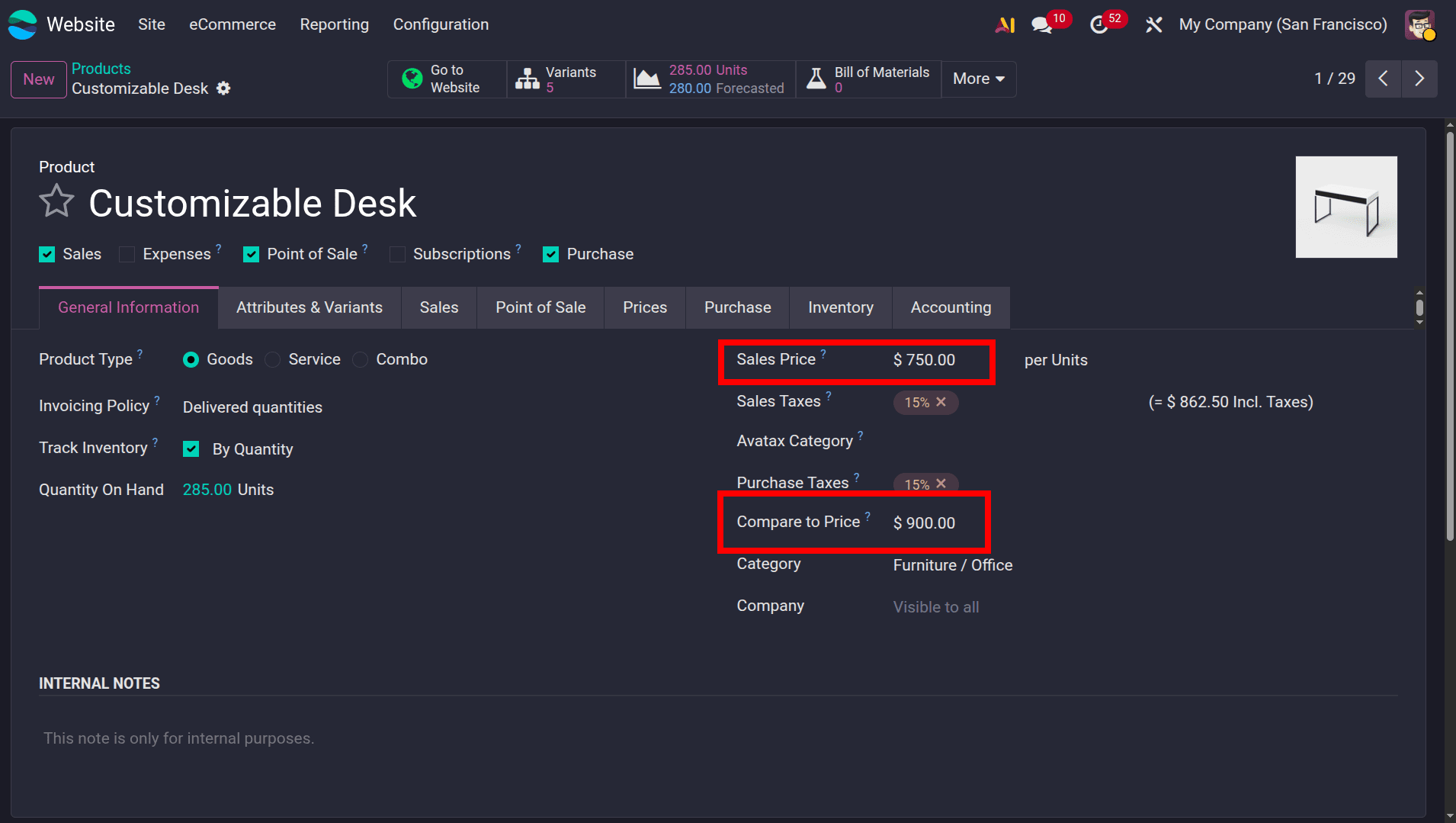Open the Configuration menu
This screenshot has width=1456, height=823.
point(441,24)
